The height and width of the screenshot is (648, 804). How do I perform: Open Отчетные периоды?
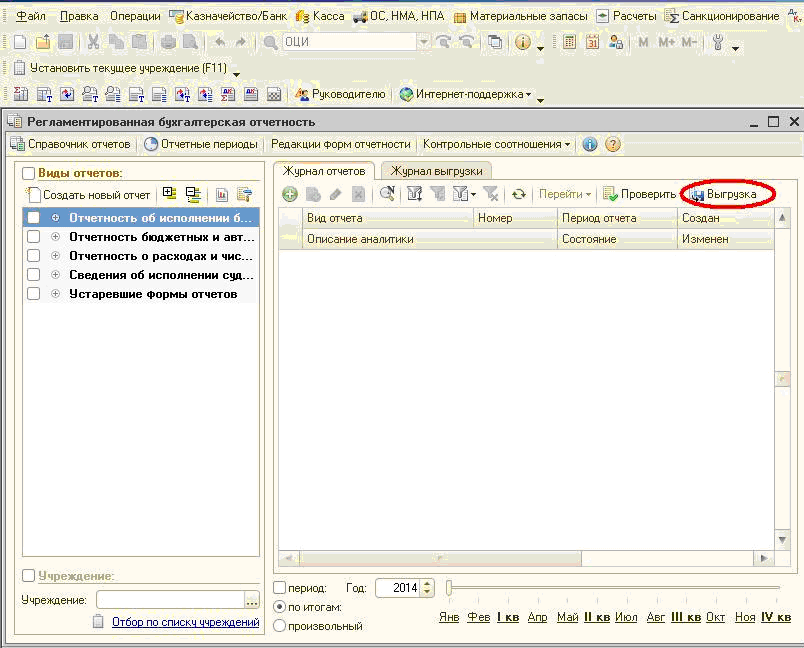[x=201, y=145]
